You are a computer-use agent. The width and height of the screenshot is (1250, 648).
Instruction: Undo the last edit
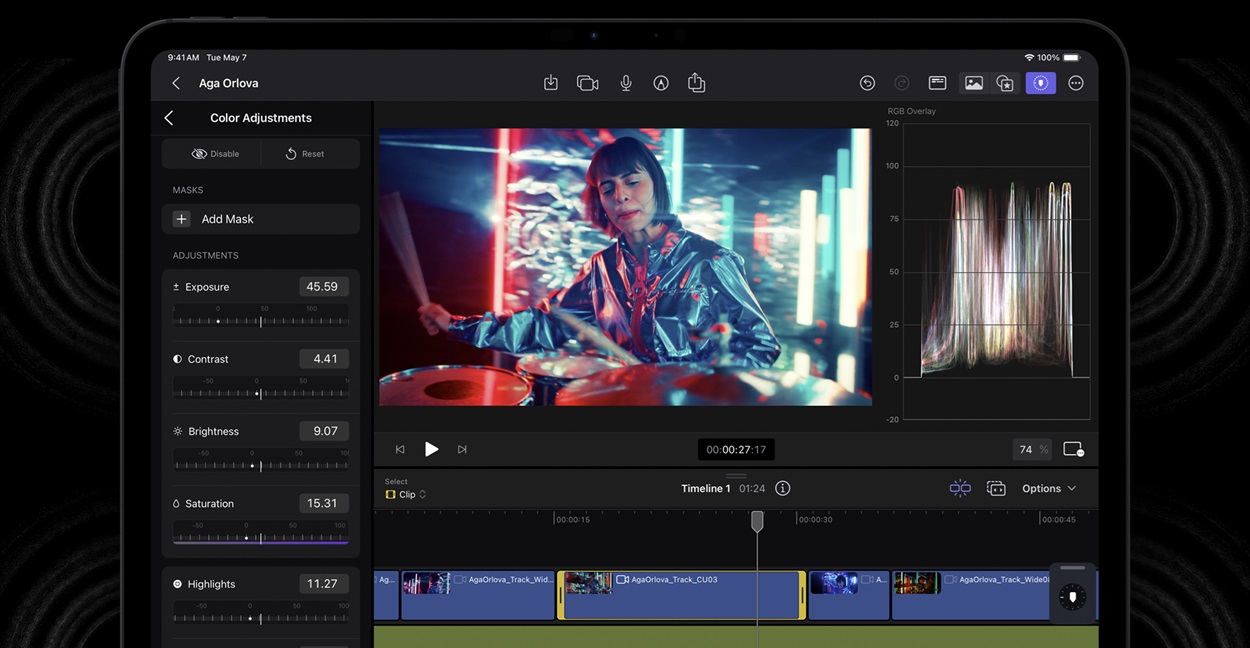coord(867,83)
